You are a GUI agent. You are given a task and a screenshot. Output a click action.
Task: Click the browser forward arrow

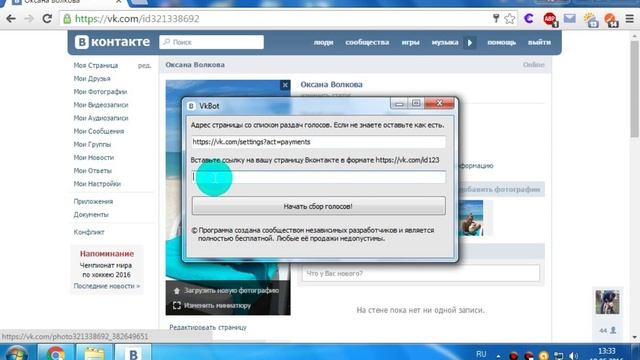pyautogui.click(x=29, y=19)
